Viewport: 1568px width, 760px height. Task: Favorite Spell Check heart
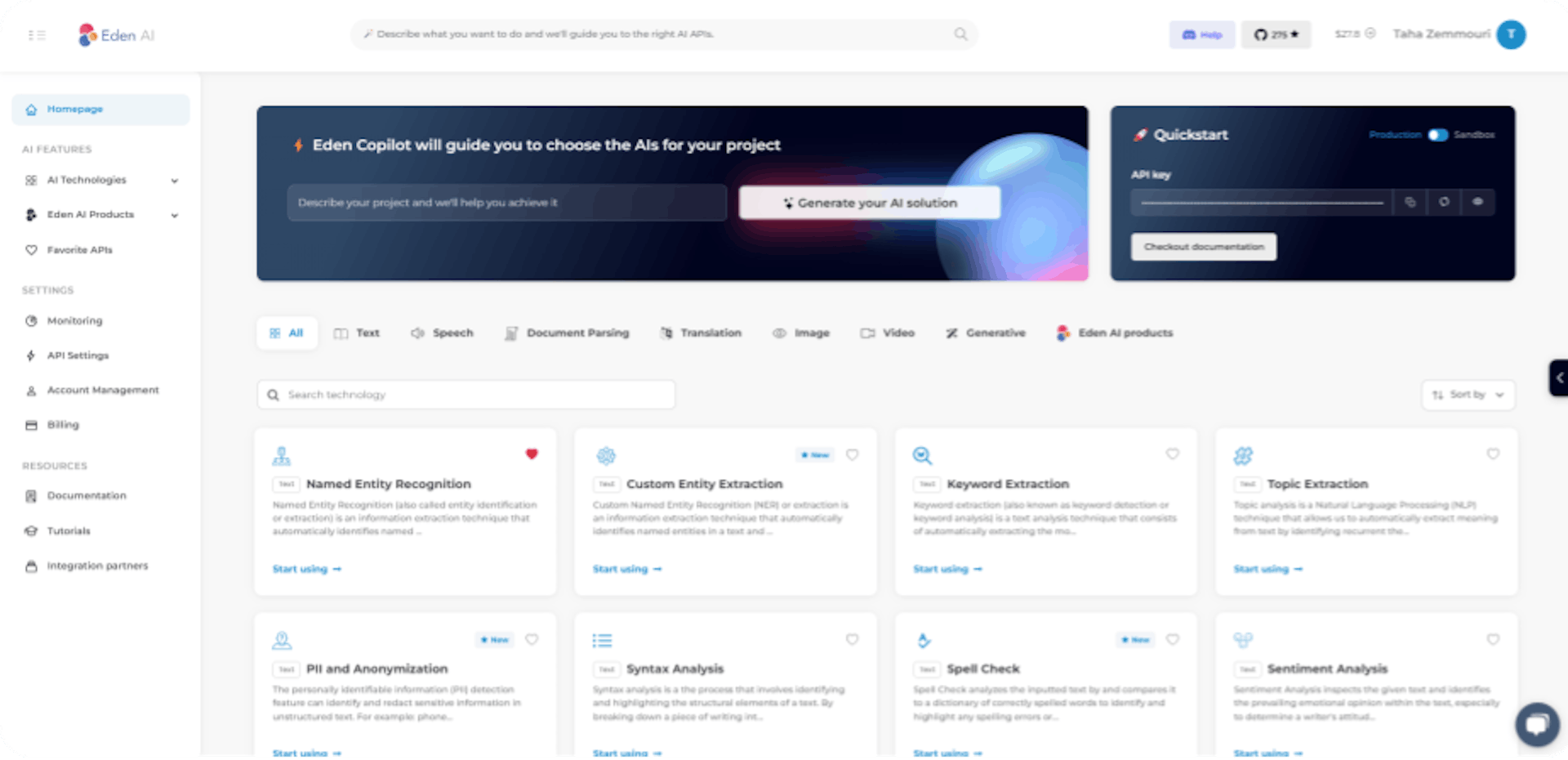tap(1173, 640)
